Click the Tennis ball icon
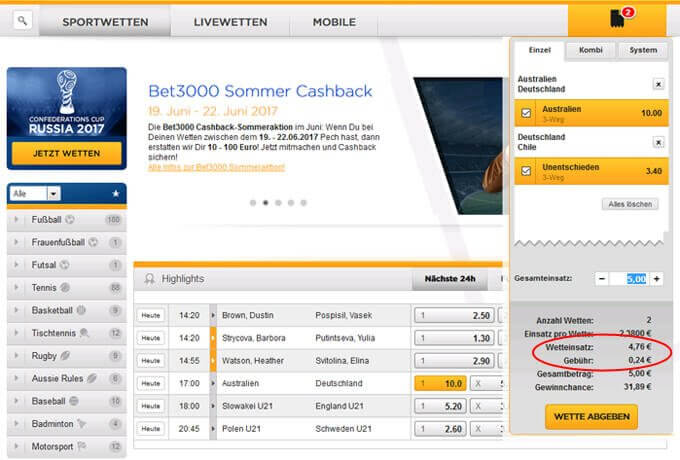 tap(65, 287)
